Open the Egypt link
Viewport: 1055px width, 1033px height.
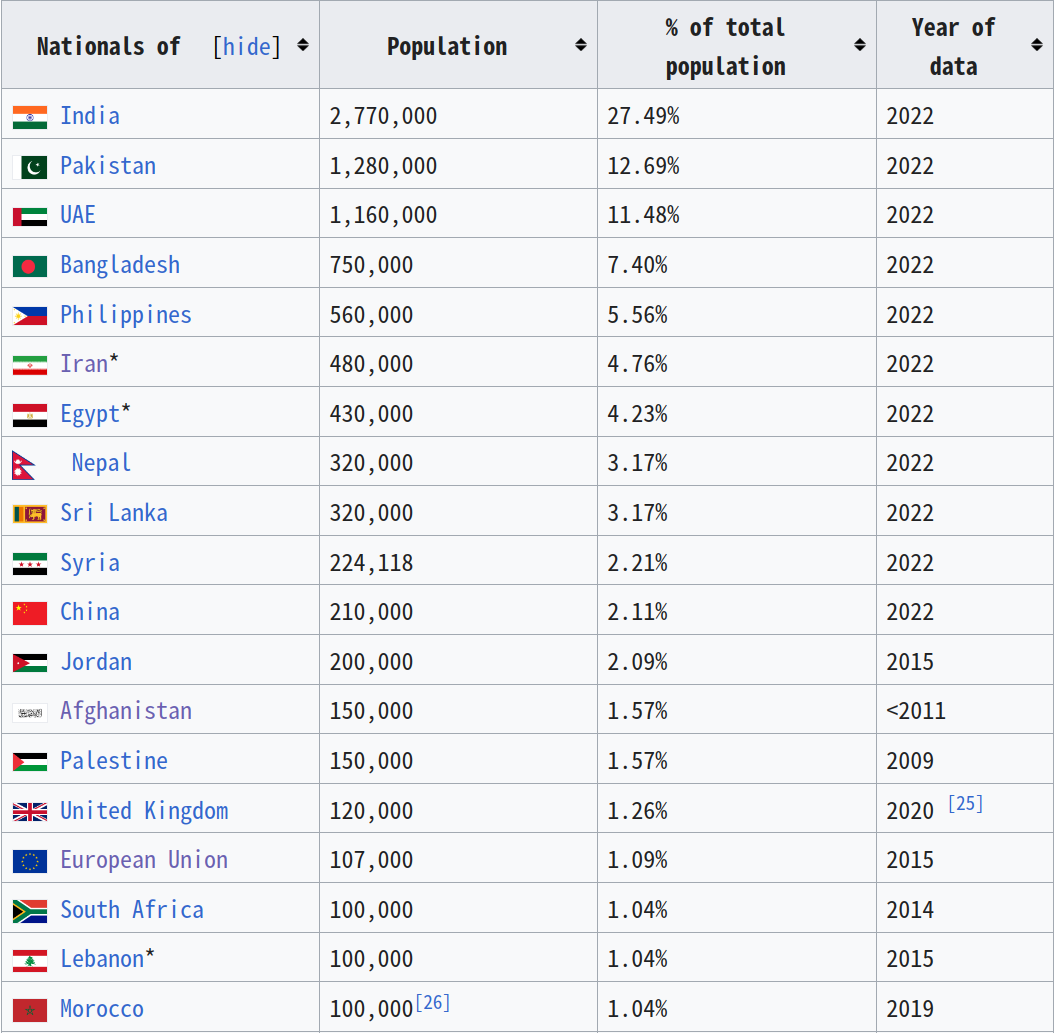pyautogui.click(x=90, y=414)
